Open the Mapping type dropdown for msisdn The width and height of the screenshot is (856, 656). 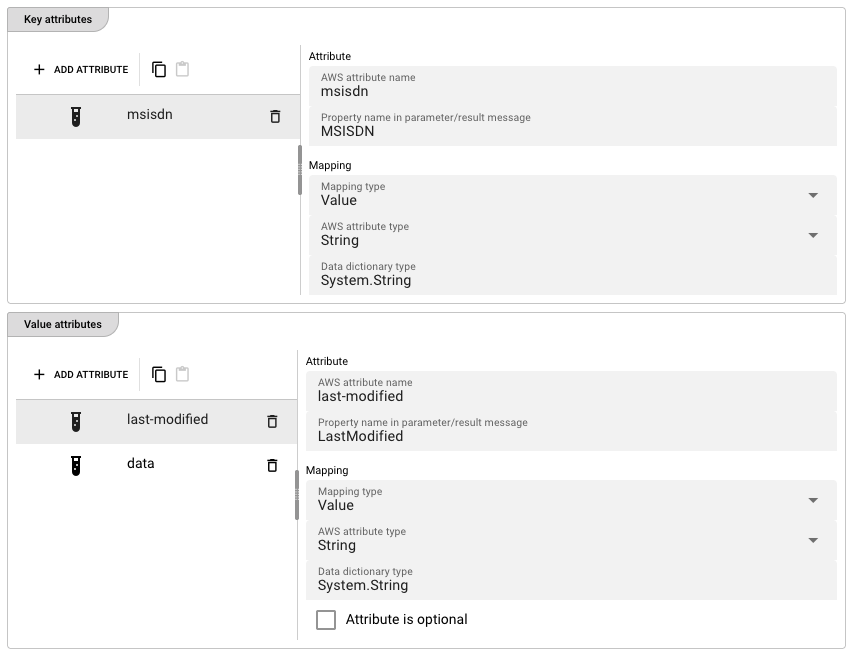tap(814, 195)
